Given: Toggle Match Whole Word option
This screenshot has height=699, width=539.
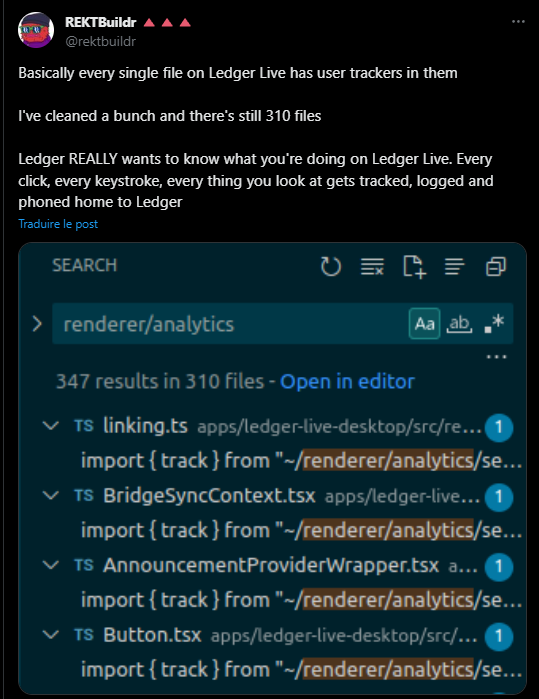Looking at the screenshot, I should tap(459, 324).
